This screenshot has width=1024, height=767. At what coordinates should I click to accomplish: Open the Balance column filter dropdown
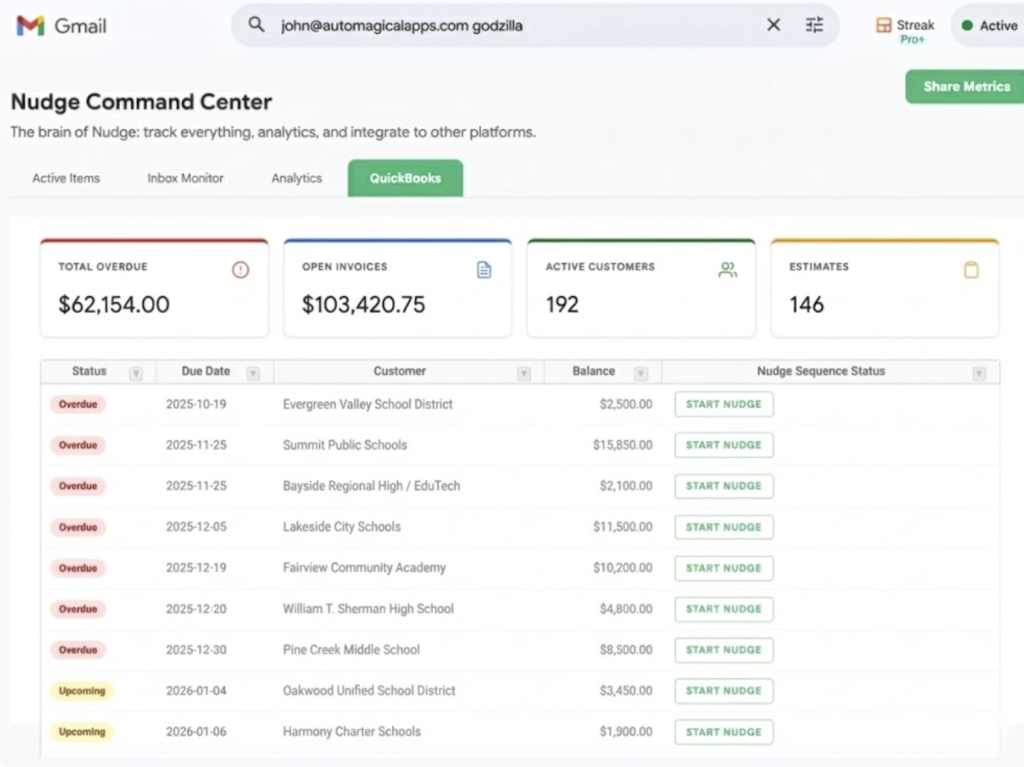tap(641, 373)
